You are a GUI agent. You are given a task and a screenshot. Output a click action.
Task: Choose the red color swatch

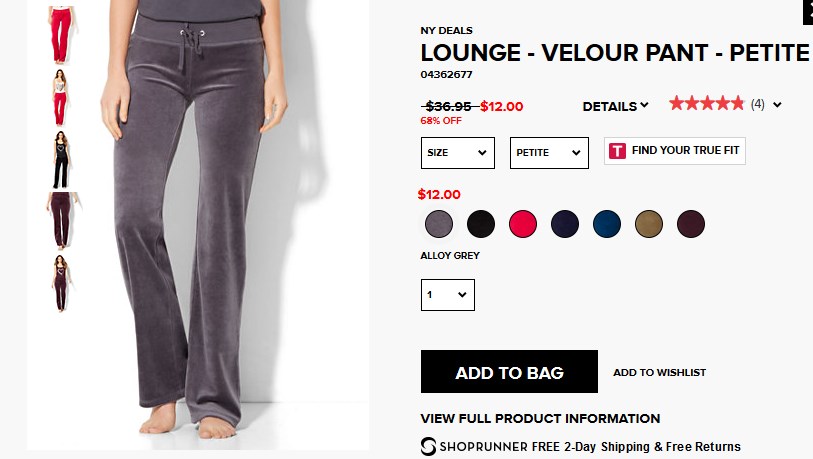tap(523, 224)
